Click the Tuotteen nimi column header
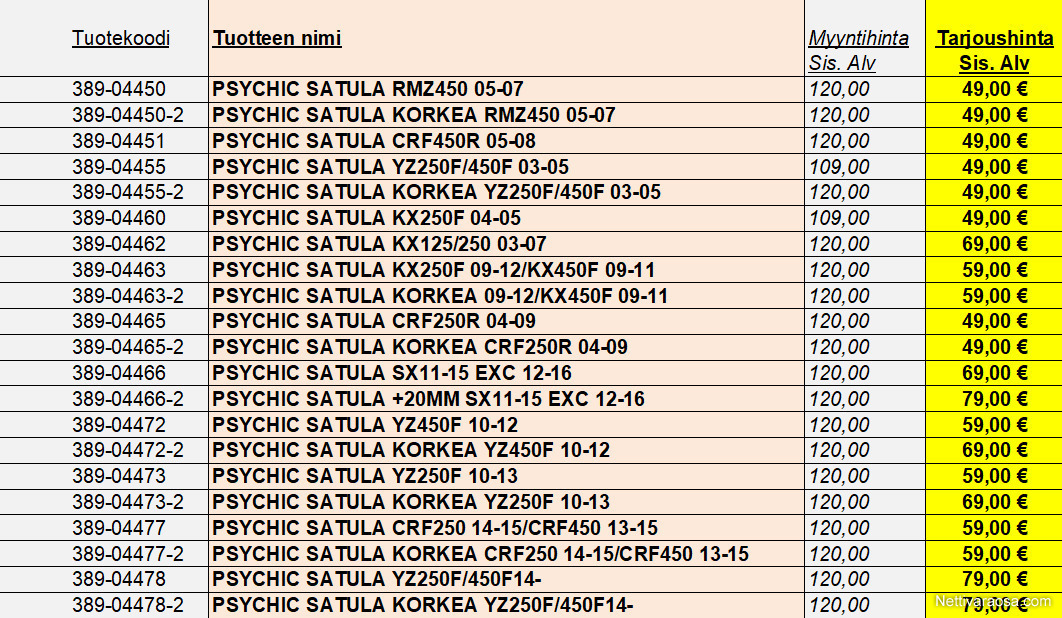The image size is (1062, 618). (x=277, y=39)
